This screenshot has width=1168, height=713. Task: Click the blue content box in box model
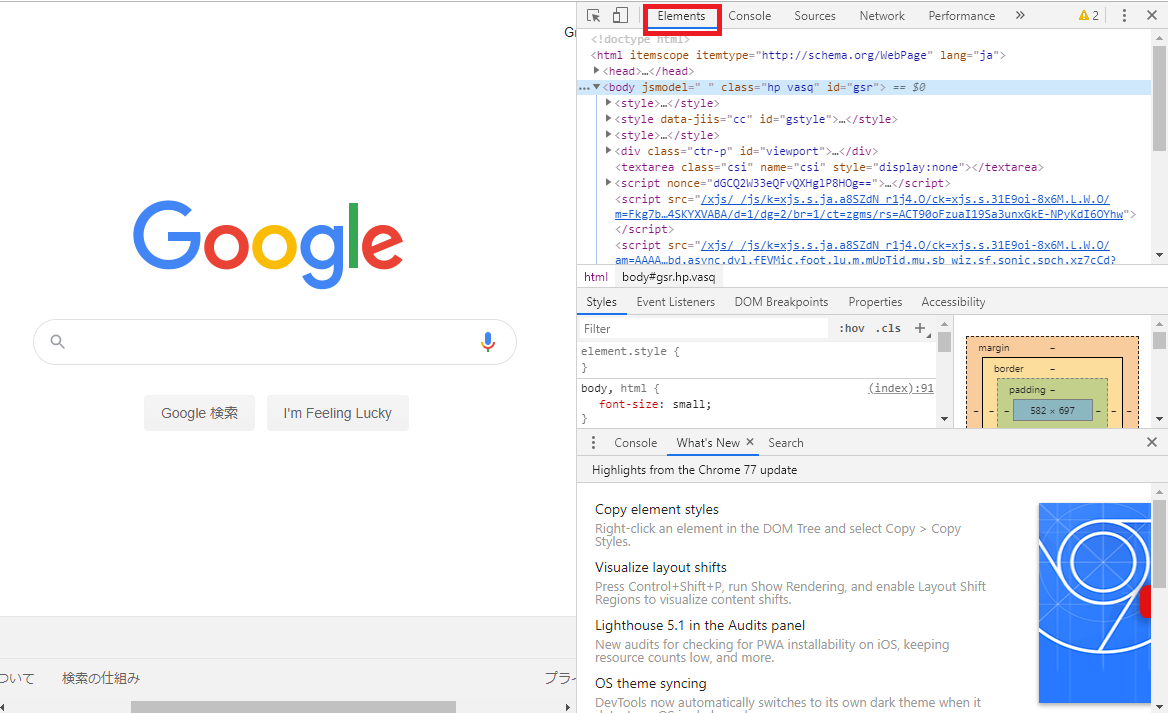[1053, 411]
